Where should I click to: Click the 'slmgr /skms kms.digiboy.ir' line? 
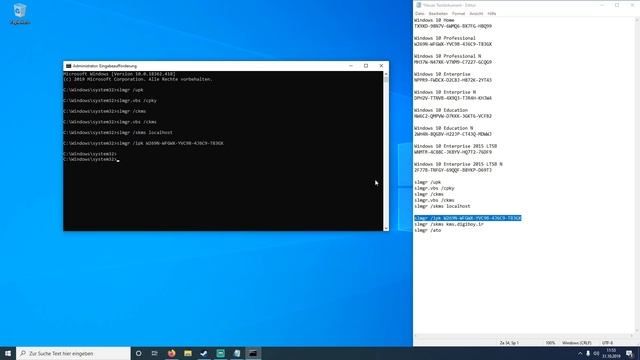tap(449, 224)
